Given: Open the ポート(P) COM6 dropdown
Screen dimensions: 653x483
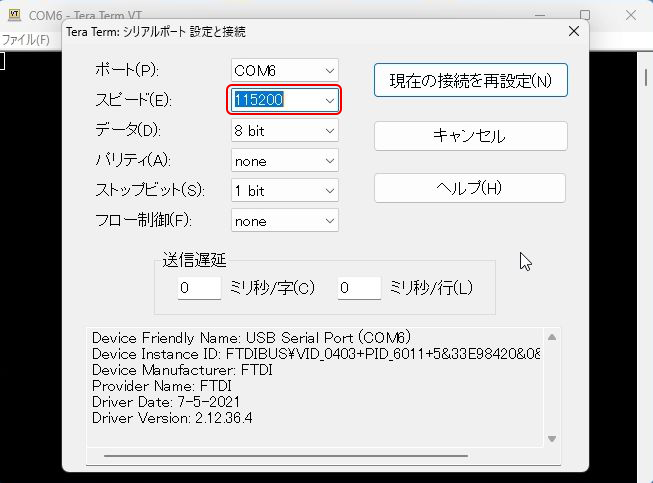Looking at the screenshot, I should [285, 70].
